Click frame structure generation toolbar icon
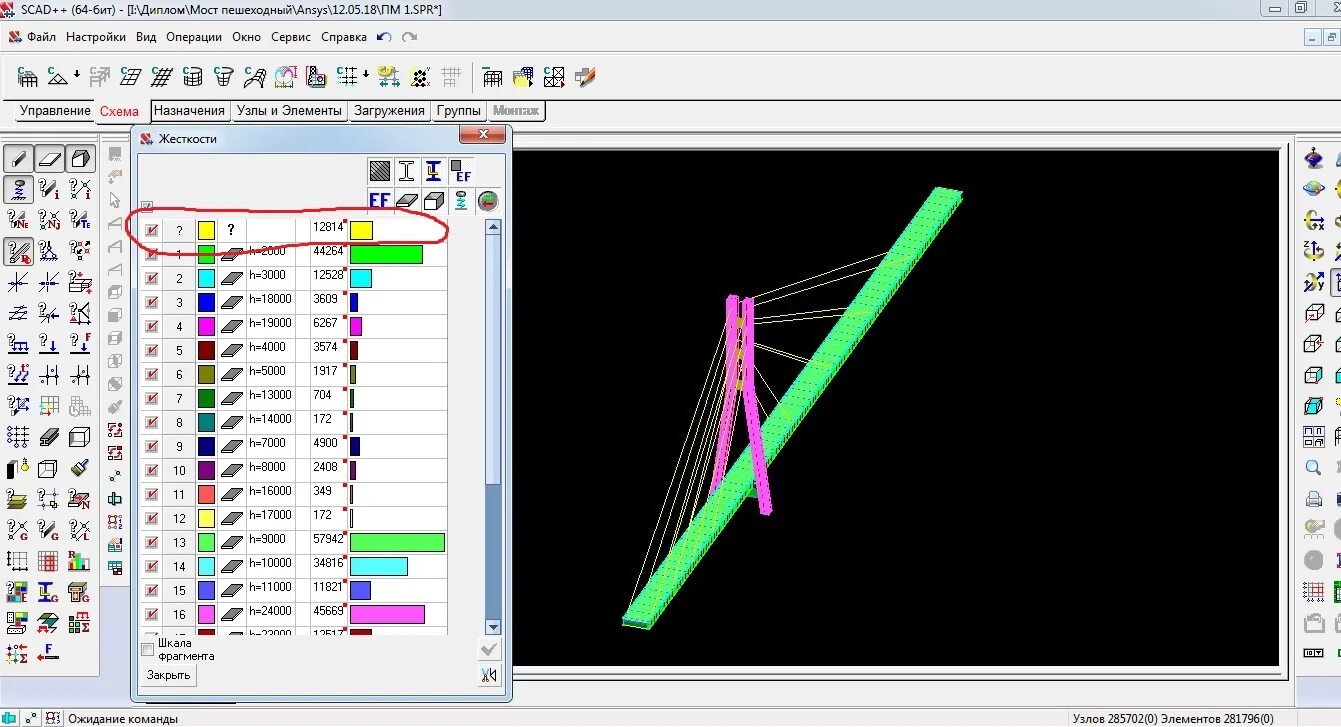The width and height of the screenshot is (1341, 727). [28, 76]
